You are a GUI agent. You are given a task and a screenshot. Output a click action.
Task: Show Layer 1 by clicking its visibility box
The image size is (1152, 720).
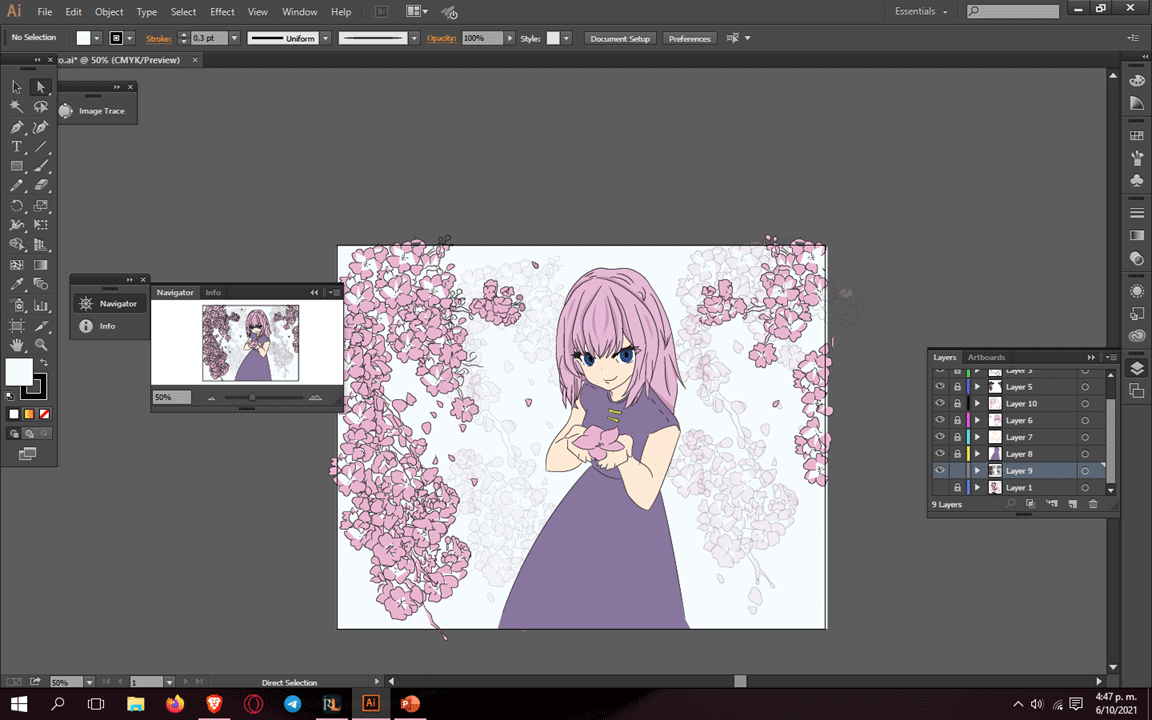pyautogui.click(x=940, y=487)
